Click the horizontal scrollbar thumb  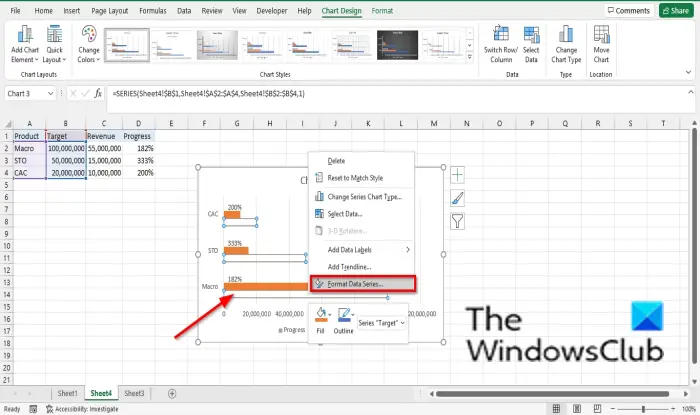[x=552, y=394]
